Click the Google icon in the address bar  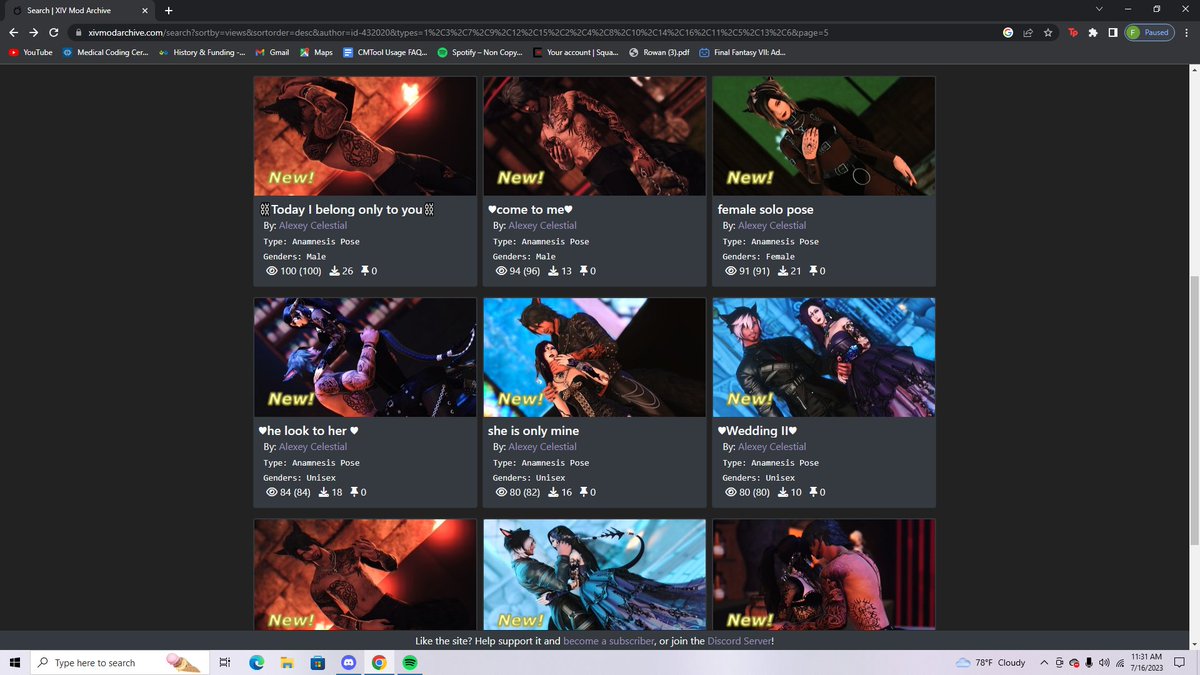pos(1008,32)
